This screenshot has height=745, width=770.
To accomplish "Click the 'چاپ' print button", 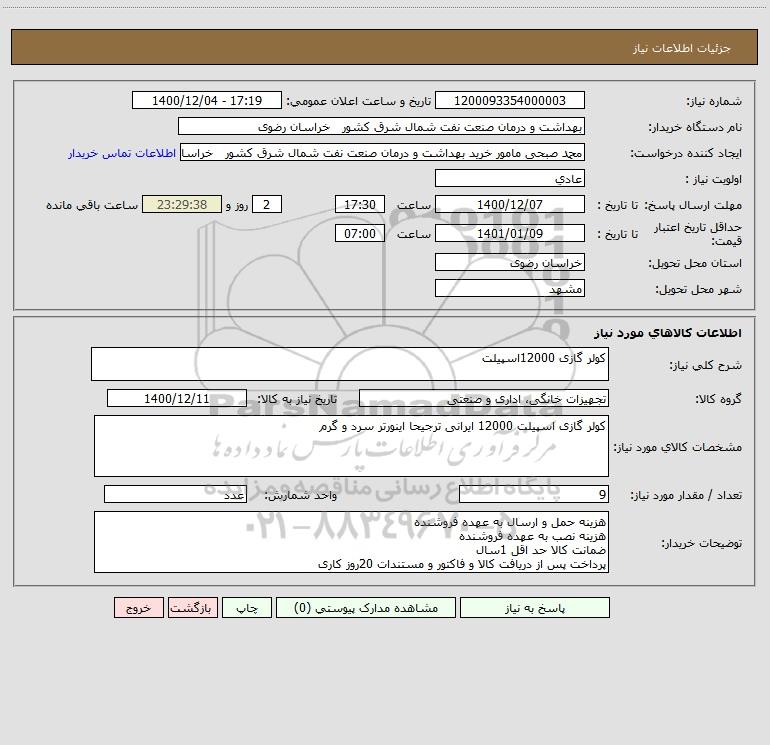I will click(247, 608).
